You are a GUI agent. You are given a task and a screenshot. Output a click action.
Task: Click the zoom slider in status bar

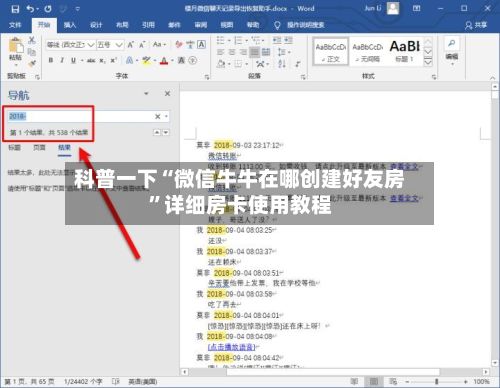click(x=436, y=381)
